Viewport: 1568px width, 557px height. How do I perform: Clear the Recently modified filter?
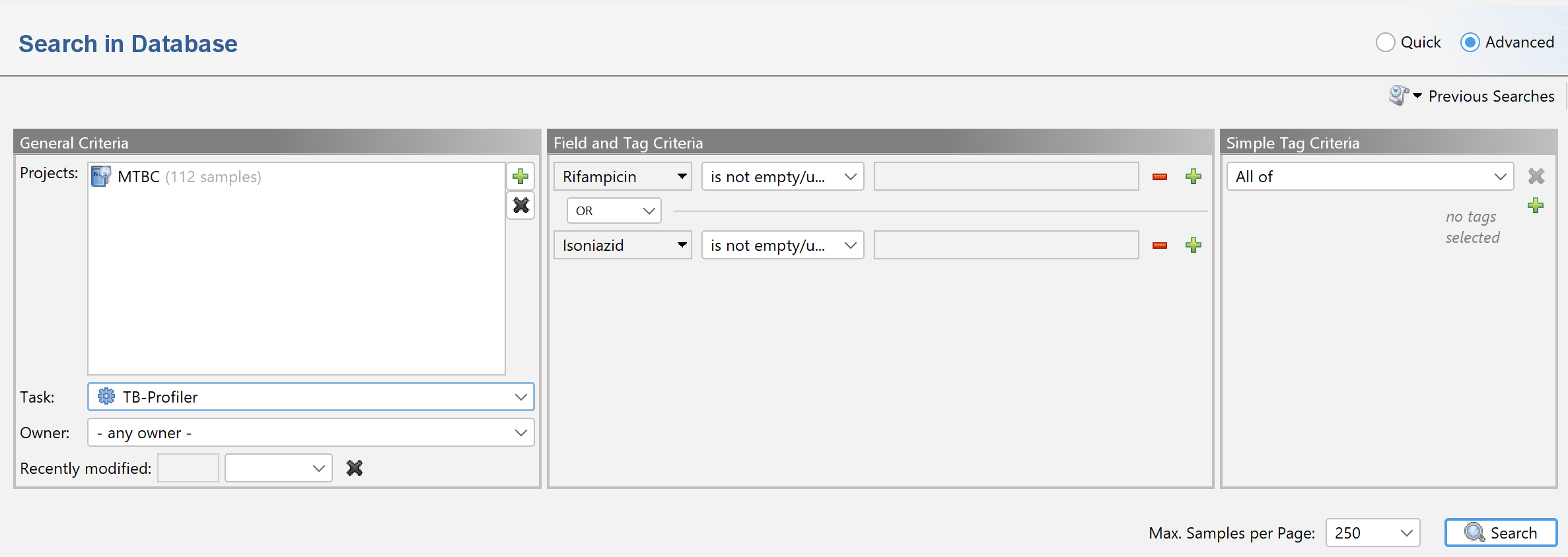[355, 468]
